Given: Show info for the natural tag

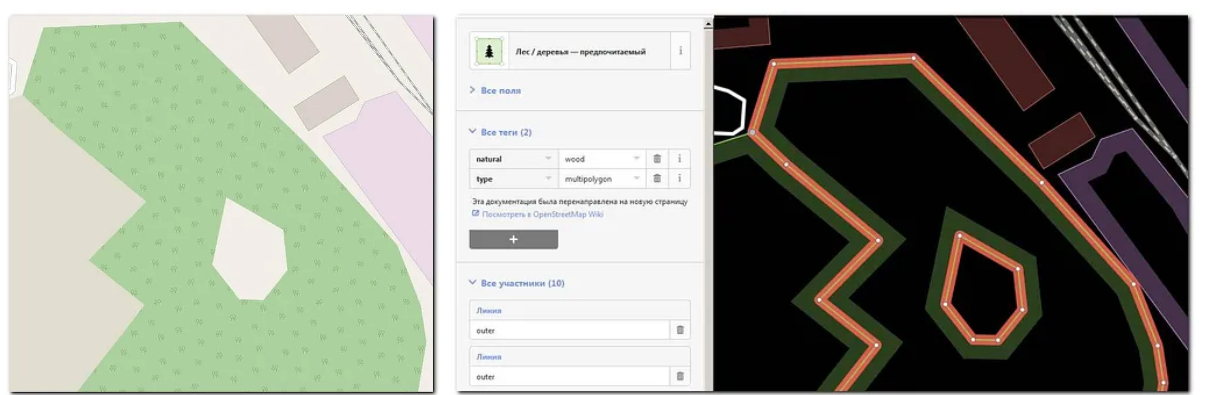Looking at the screenshot, I should point(680,159).
